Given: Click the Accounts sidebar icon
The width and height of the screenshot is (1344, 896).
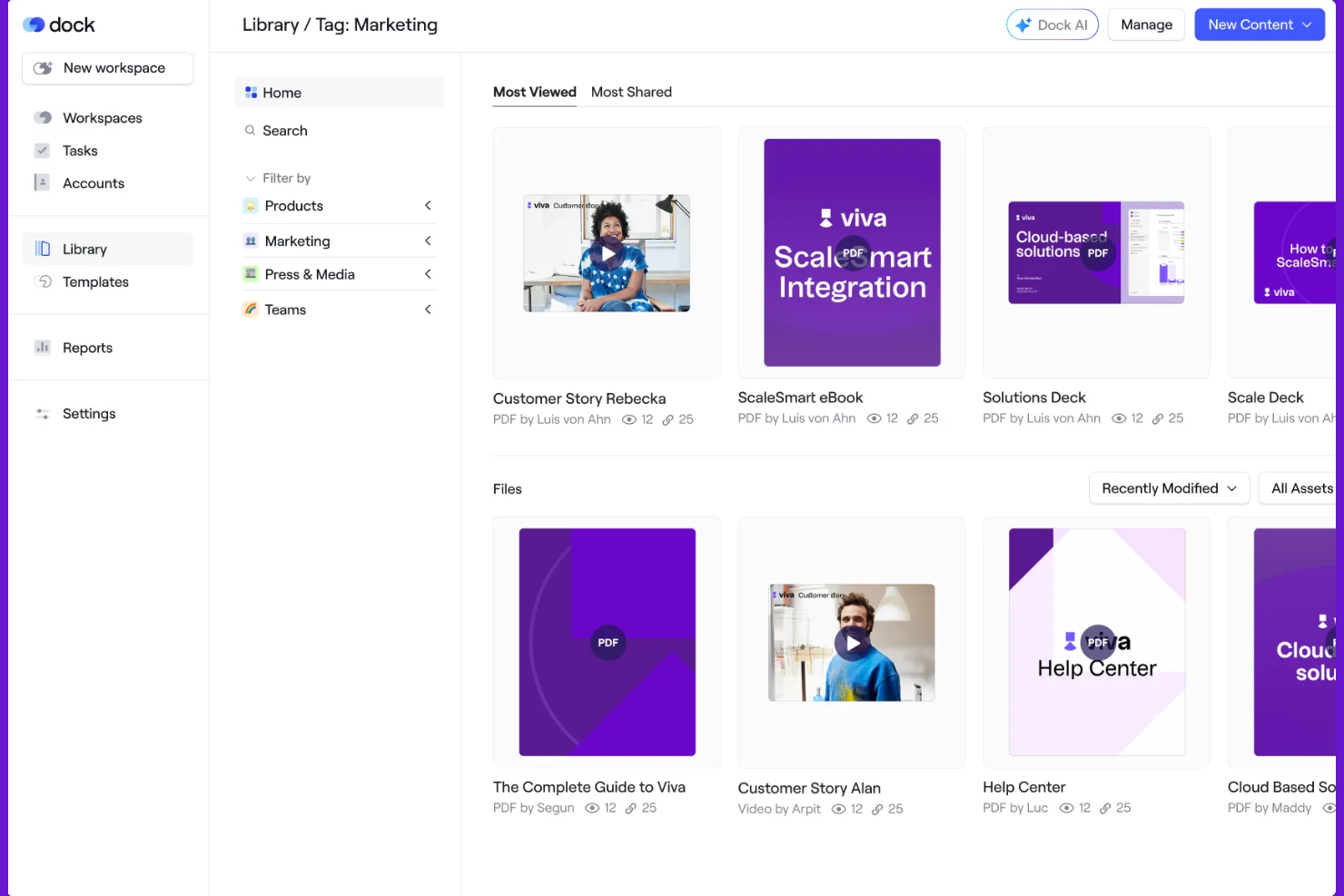Looking at the screenshot, I should [x=42, y=183].
